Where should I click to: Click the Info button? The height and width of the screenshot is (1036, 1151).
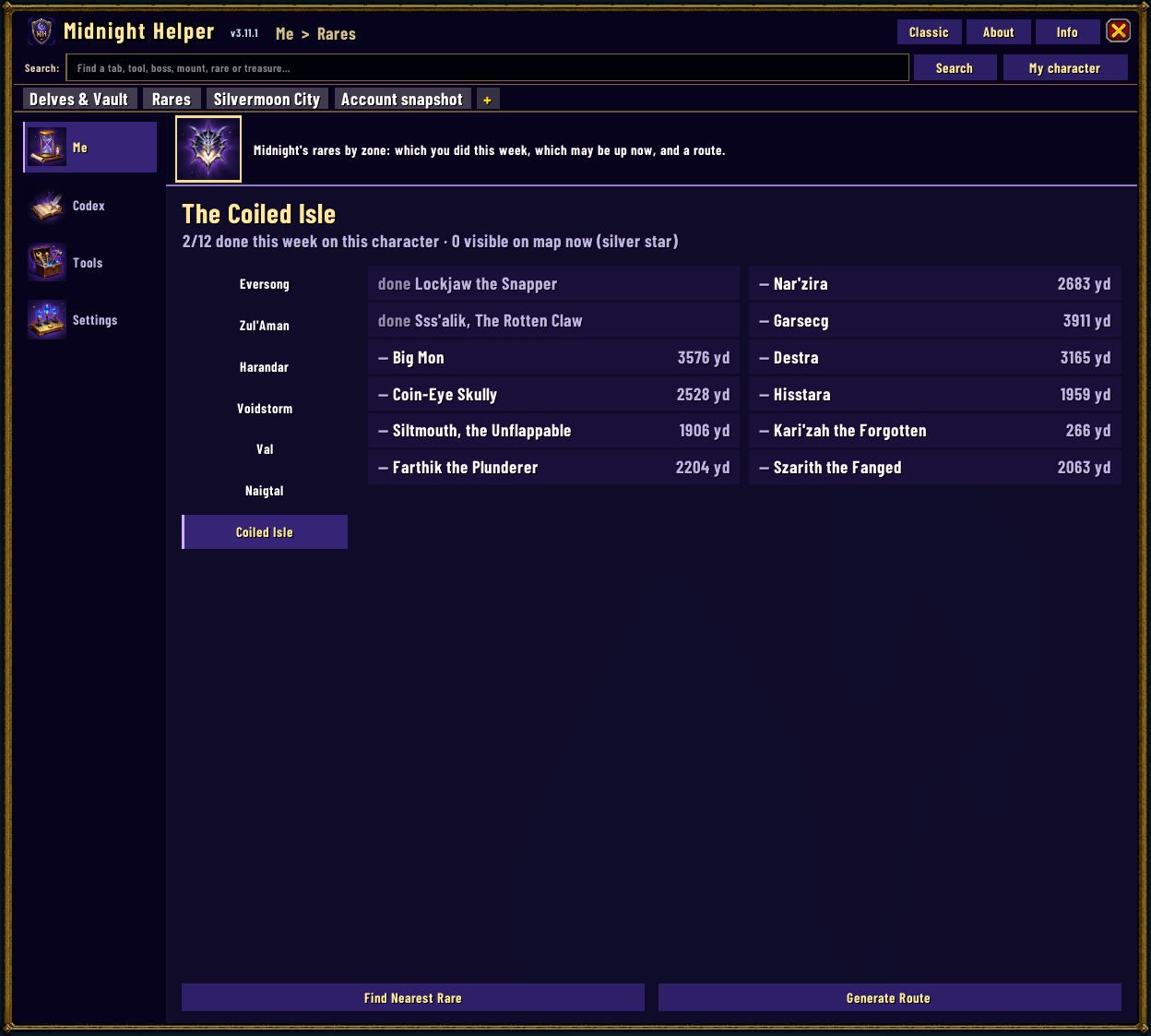[1067, 32]
